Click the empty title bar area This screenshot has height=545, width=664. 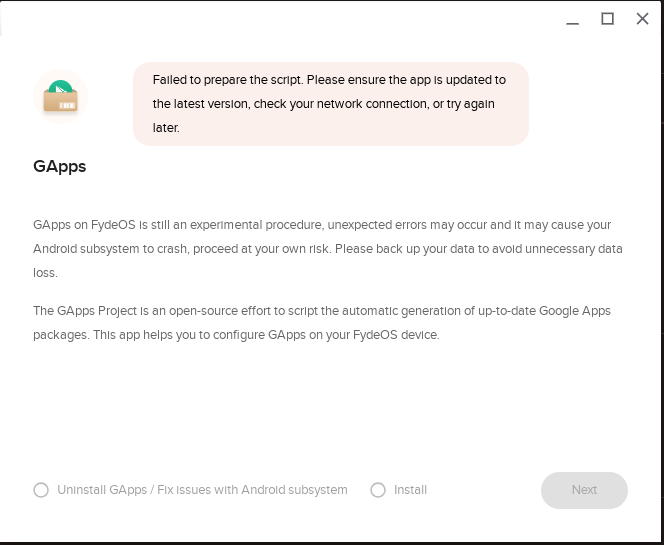pos(279,19)
